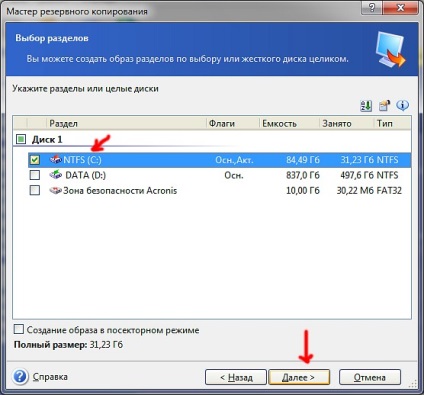The height and width of the screenshot is (395, 424).
Task: Sort by the Раздел column header
Action: coord(126,123)
